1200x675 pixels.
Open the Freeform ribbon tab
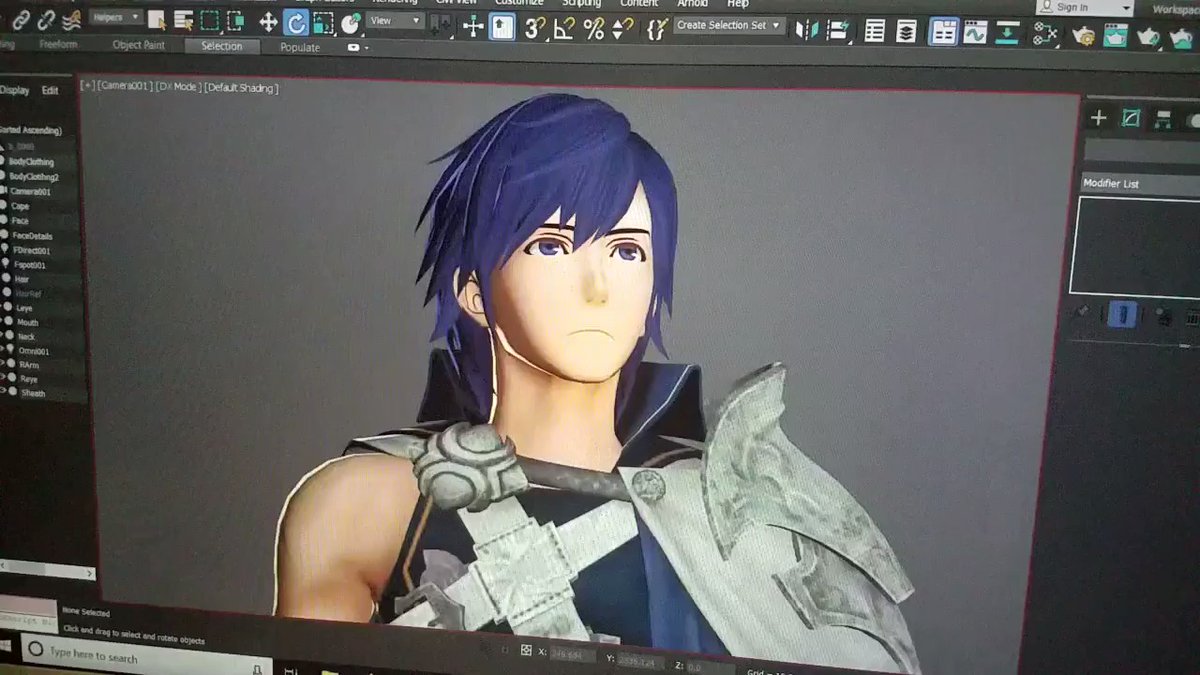coord(58,44)
